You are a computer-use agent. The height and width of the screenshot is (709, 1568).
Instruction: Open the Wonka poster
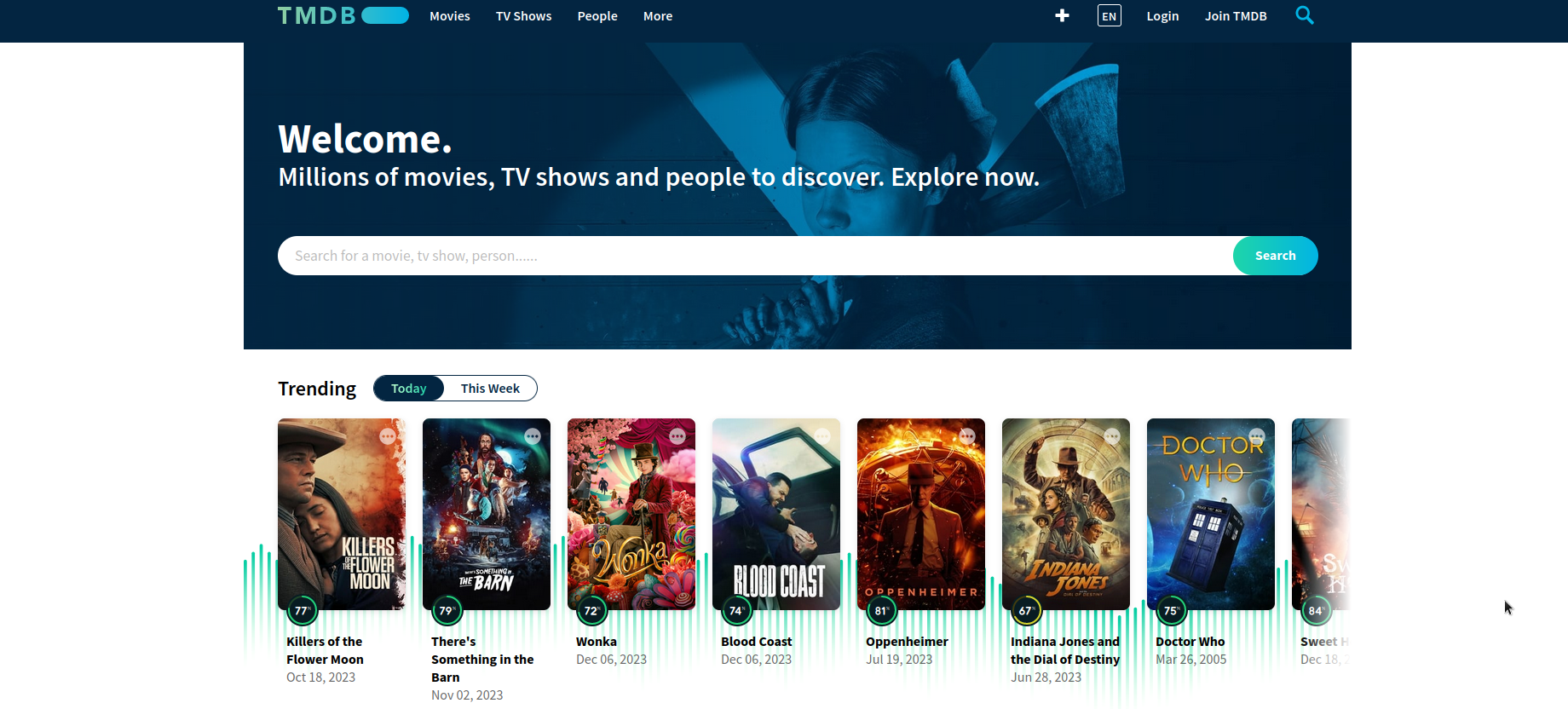click(x=631, y=514)
